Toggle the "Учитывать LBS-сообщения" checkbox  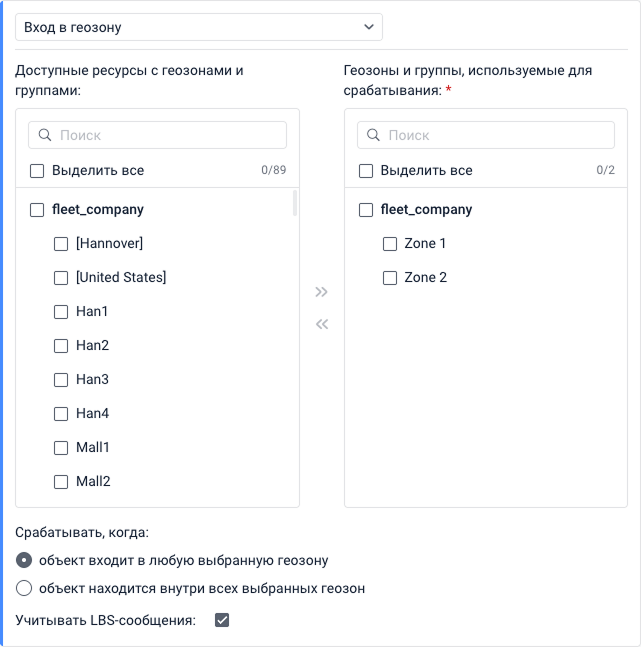[222, 620]
